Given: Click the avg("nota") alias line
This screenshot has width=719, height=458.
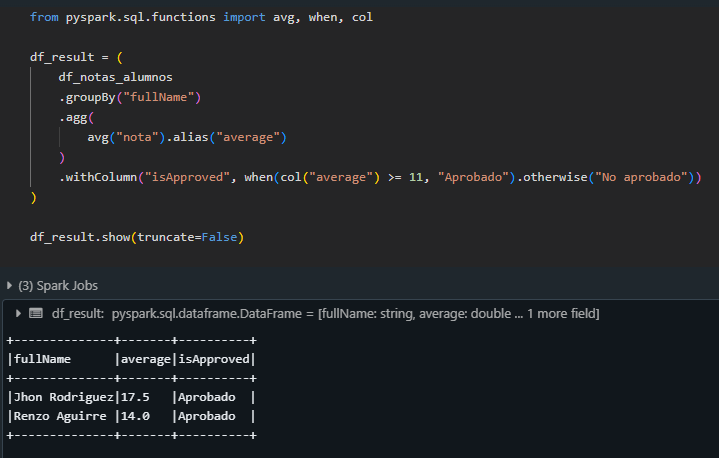Looking at the screenshot, I should 187,137.
